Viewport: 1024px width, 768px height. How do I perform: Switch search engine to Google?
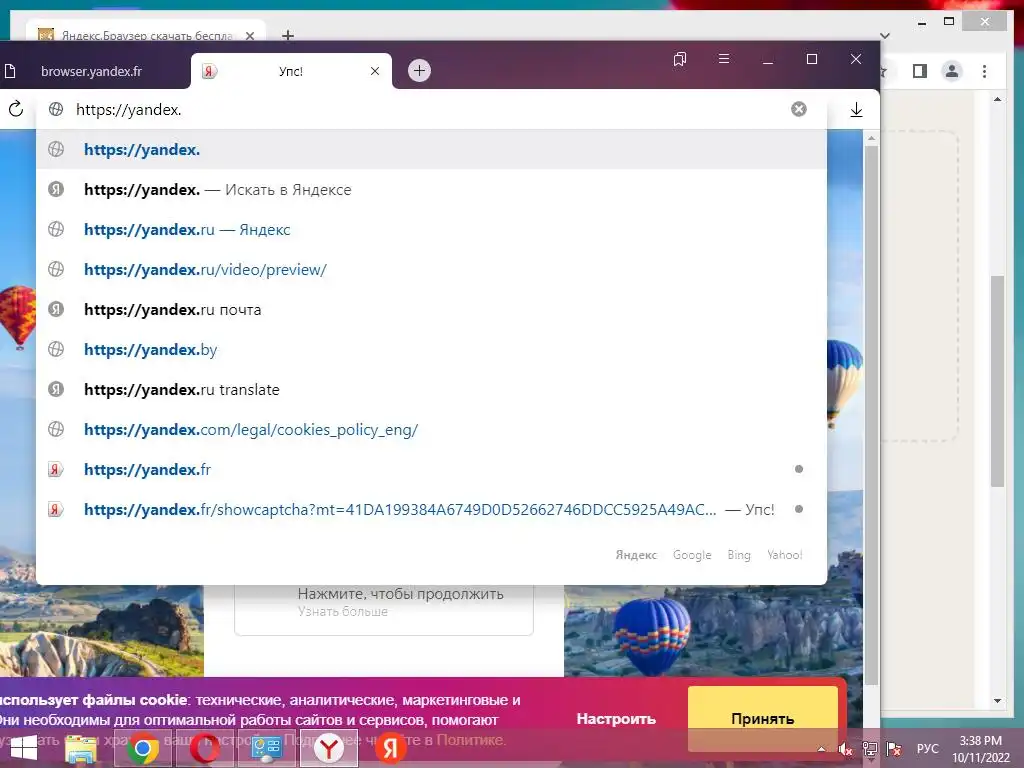point(692,554)
